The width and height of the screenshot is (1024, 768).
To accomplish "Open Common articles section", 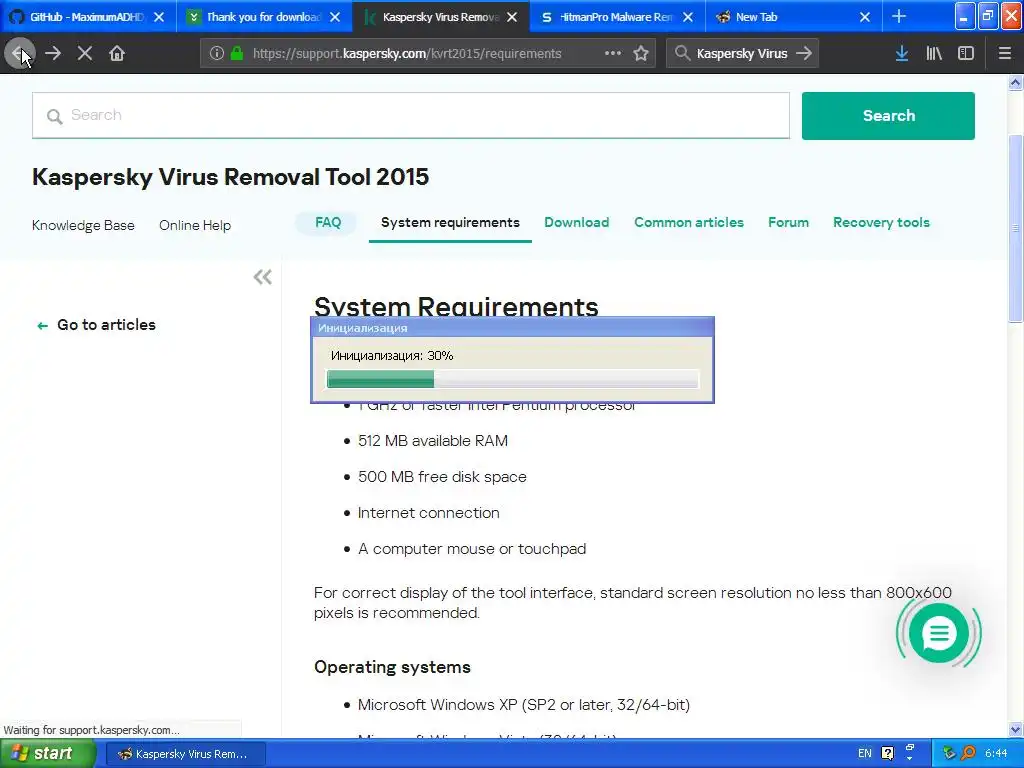I will (689, 223).
